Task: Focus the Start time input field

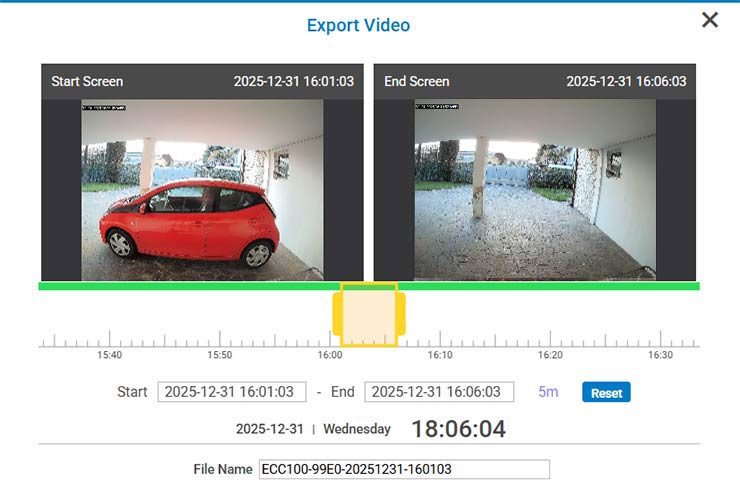Action: click(x=231, y=392)
